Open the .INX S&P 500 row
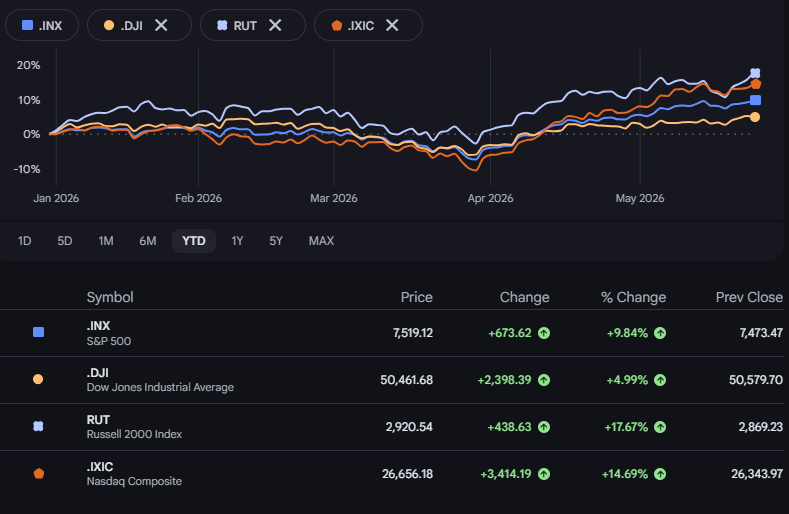 pos(392,333)
